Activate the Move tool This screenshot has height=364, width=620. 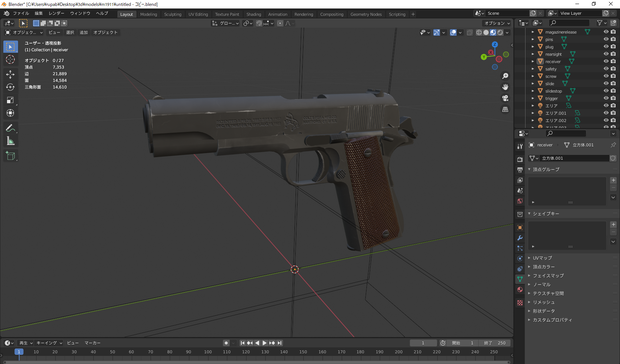[x=11, y=74]
